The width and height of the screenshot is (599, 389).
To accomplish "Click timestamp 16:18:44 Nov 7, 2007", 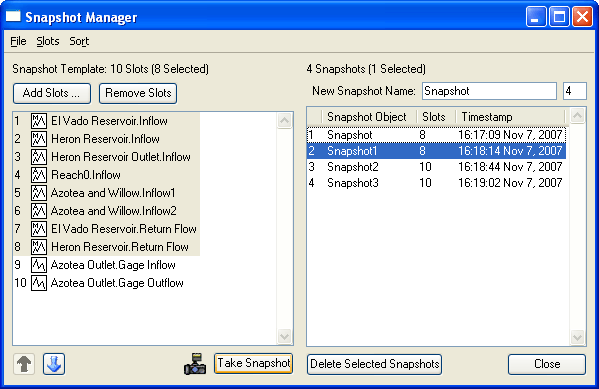I will 510,167.
